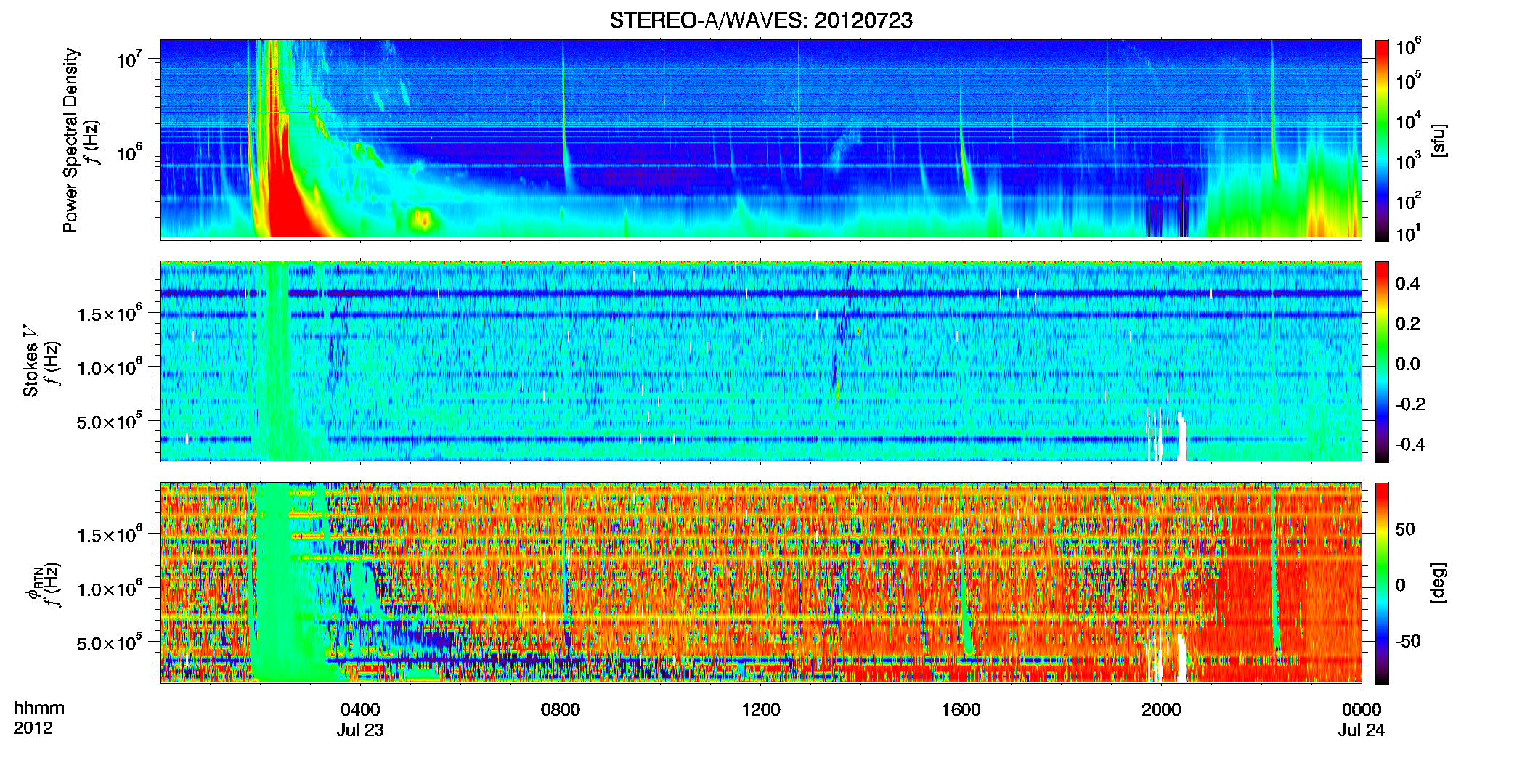Click the white data gap in Stokes V panel
Screen dimensions: 1522x784
[x=1181, y=438]
